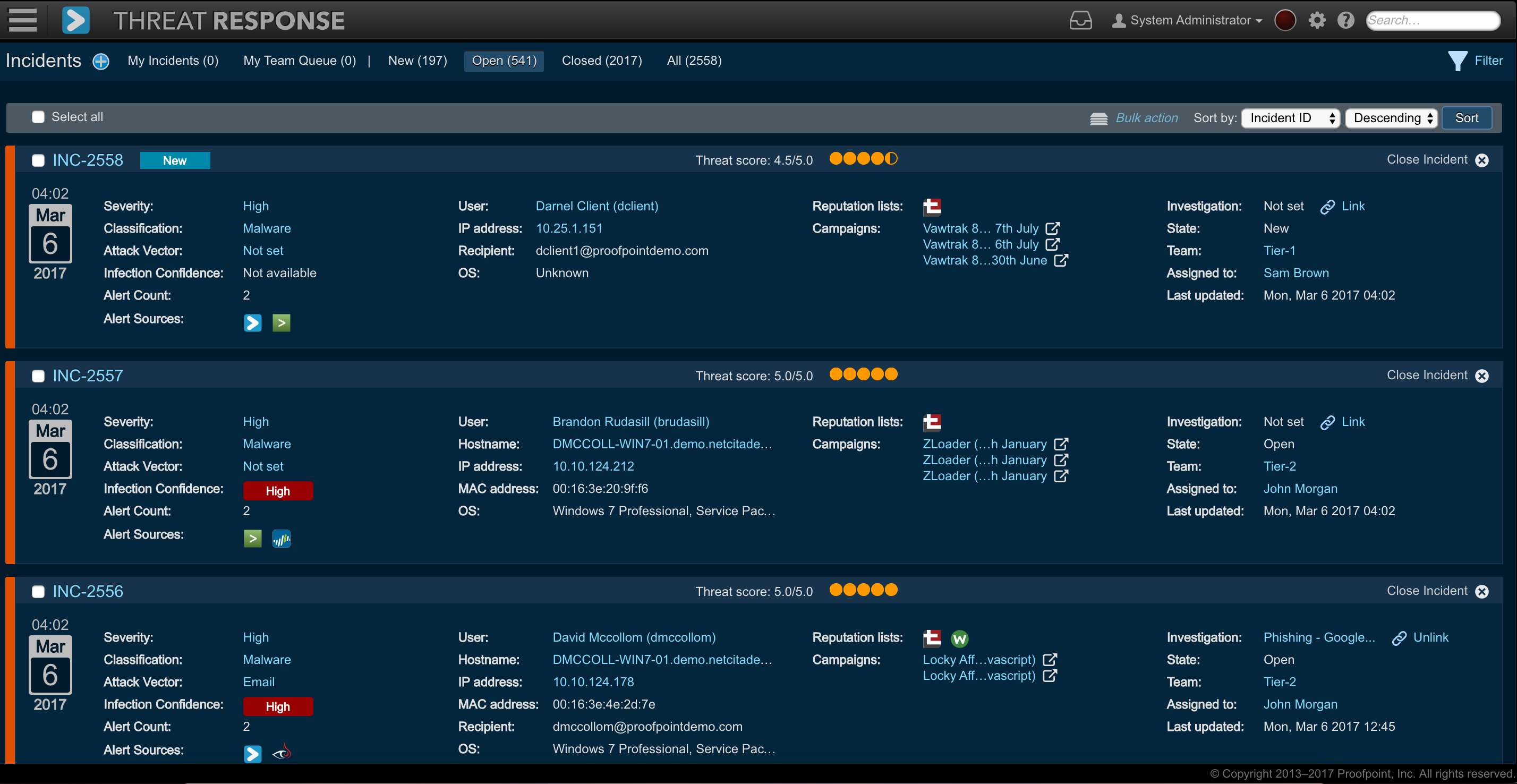Click blue Proofpoint alert source icon in INC-2558
Image resolution: width=1517 pixels, height=784 pixels.
coord(253,323)
